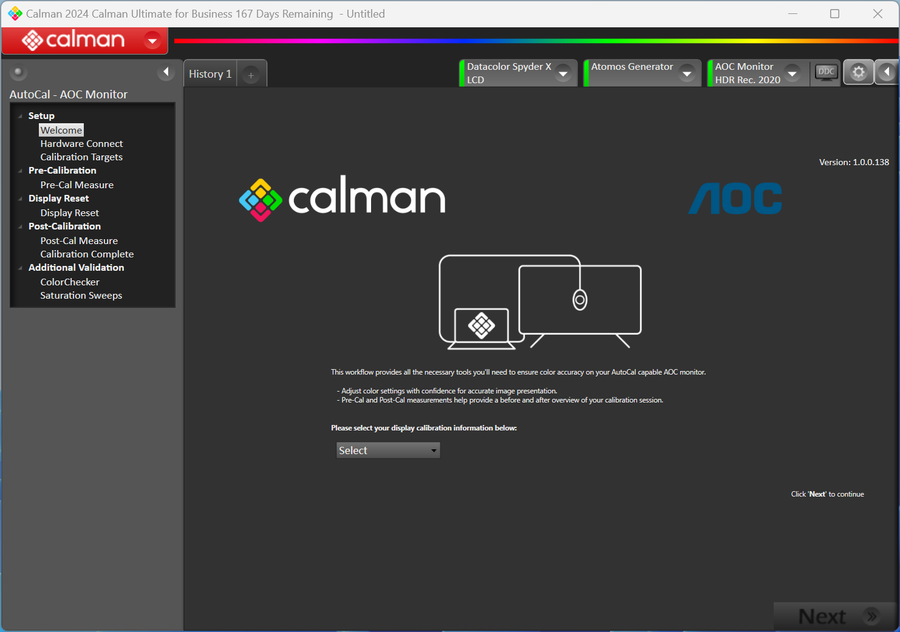Collapse the workflow sidebar with the arrow button

coord(166,72)
